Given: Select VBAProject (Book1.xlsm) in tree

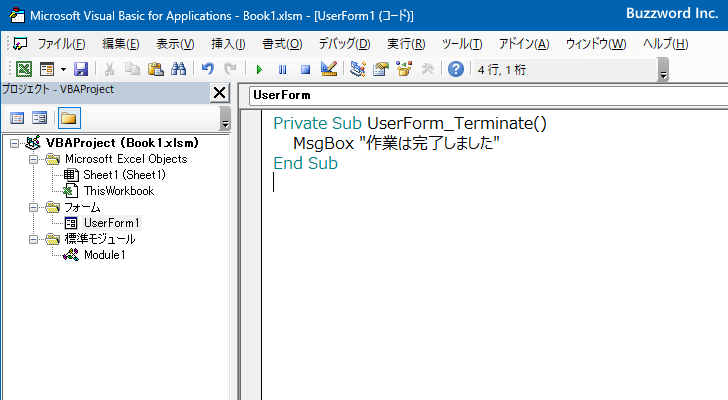Looking at the screenshot, I should (122, 143).
